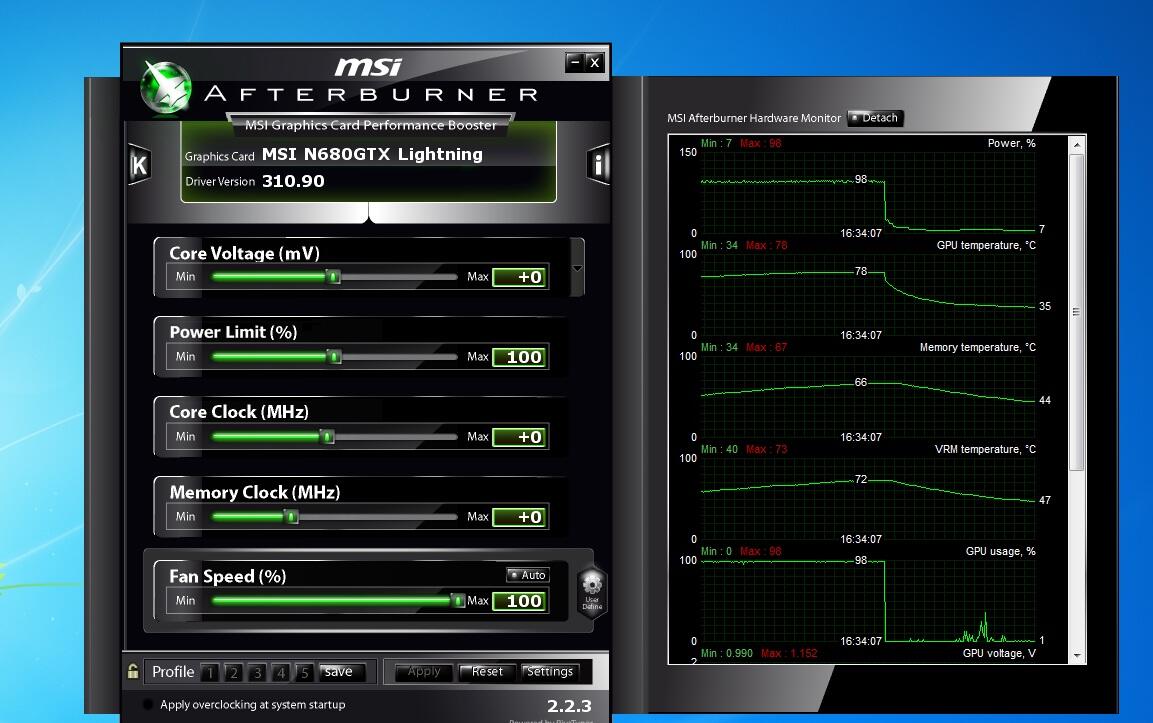Select profile slot 4
This screenshot has width=1153, height=723.
coord(281,672)
